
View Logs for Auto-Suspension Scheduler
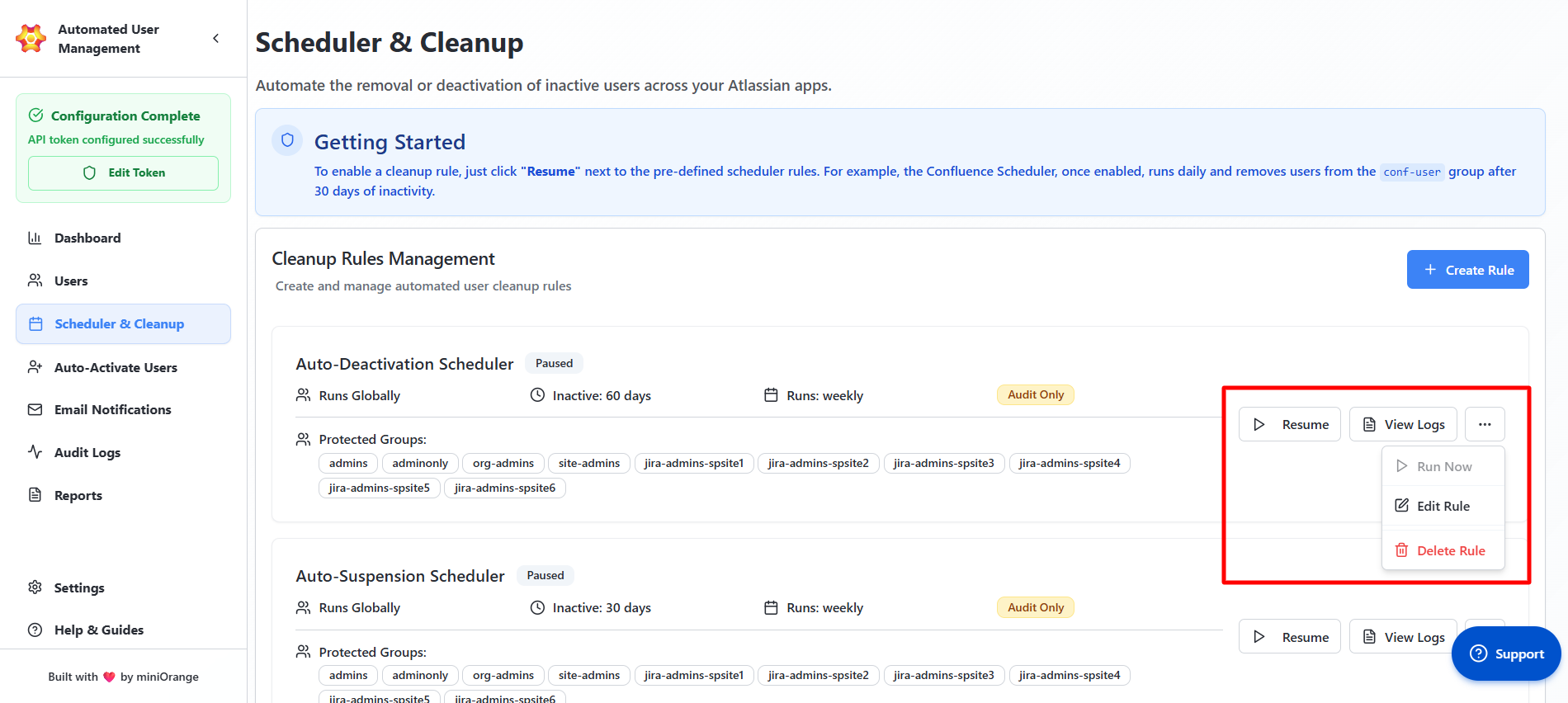tap(1403, 637)
